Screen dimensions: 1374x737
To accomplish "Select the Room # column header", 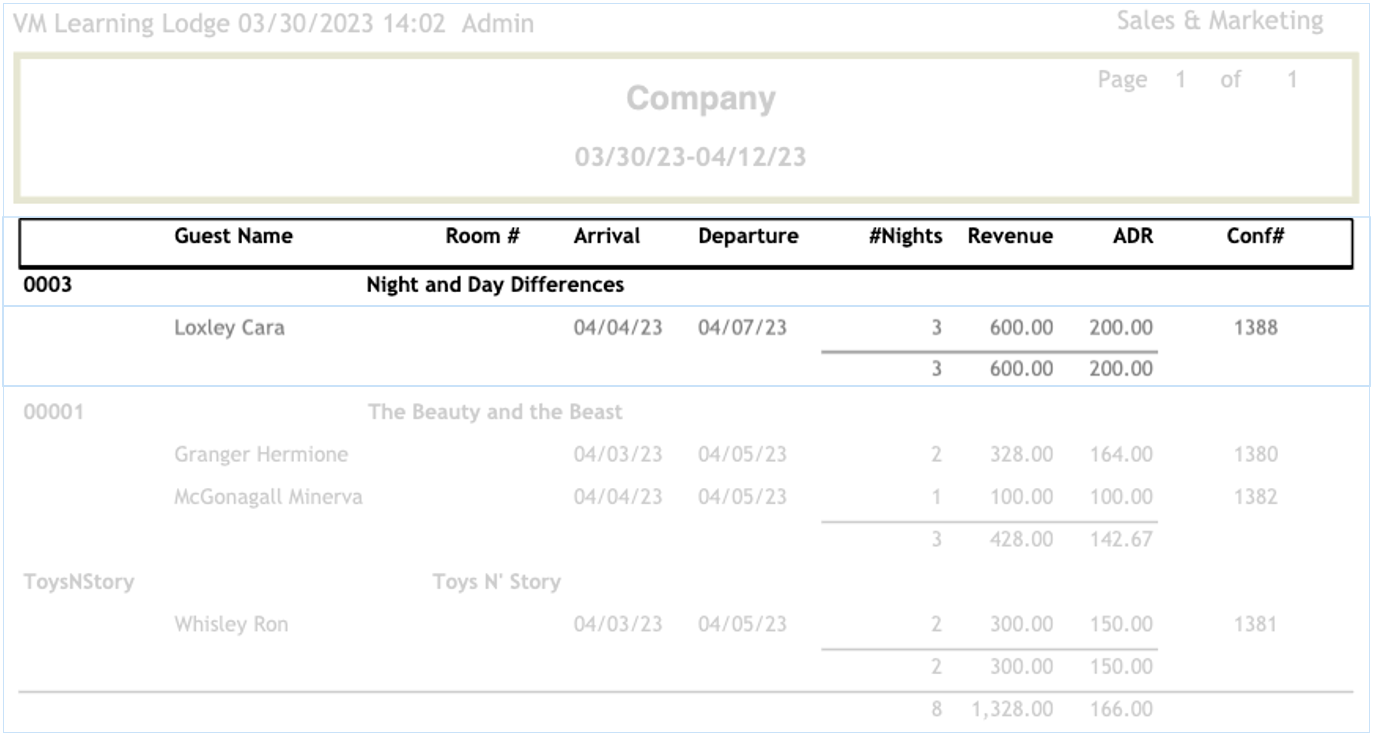I will 482,236.
